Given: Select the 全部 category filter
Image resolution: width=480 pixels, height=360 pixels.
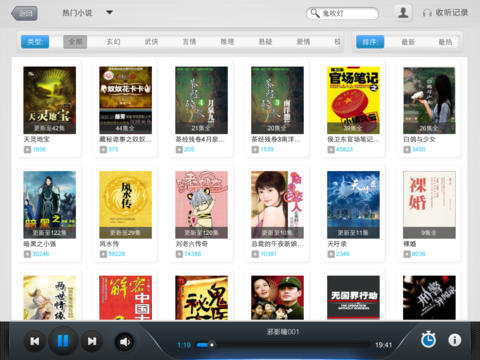Looking at the screenshot, I should (x=75, y=42).
